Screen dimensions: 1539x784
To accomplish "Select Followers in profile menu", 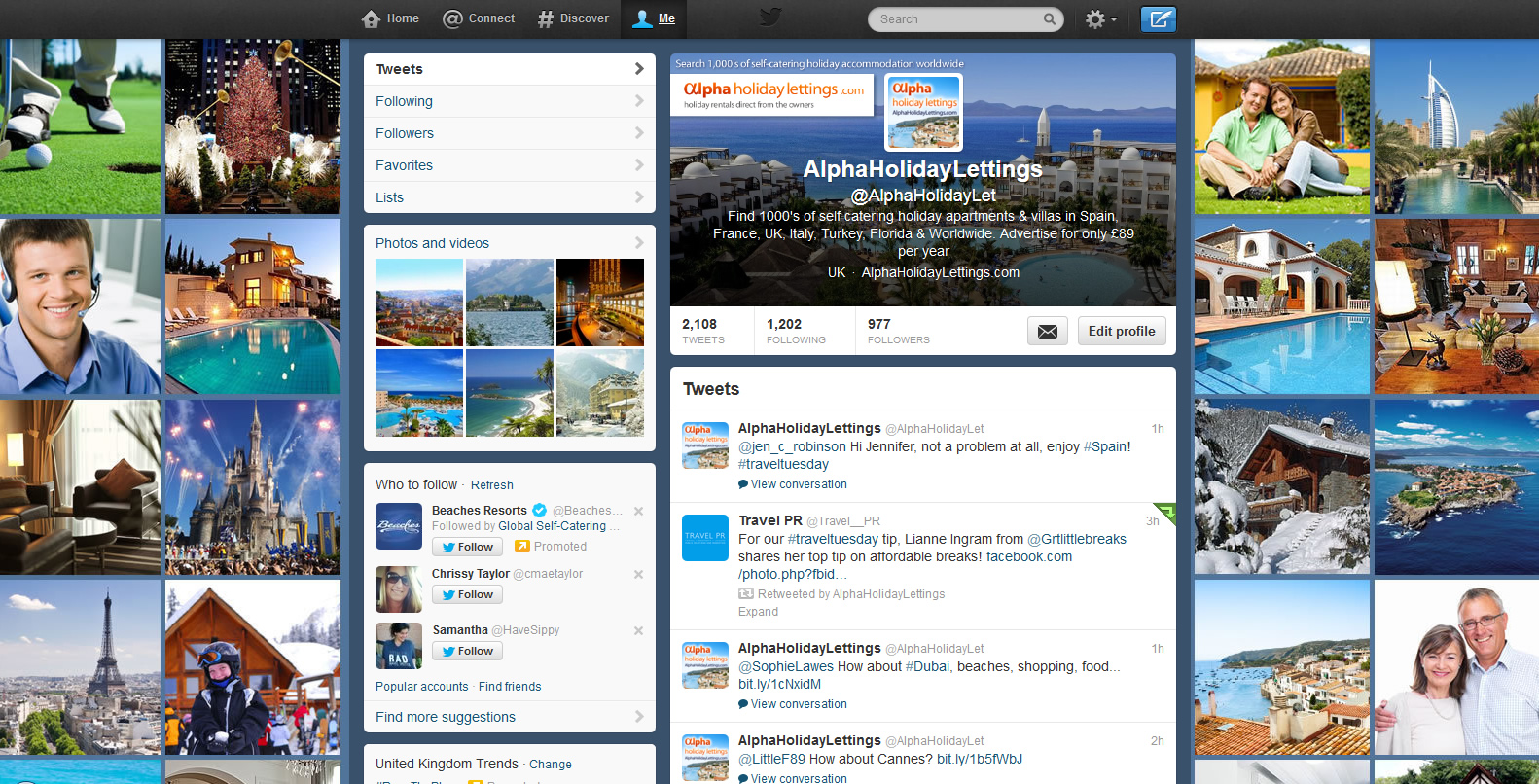I will [x=510, y=133].
